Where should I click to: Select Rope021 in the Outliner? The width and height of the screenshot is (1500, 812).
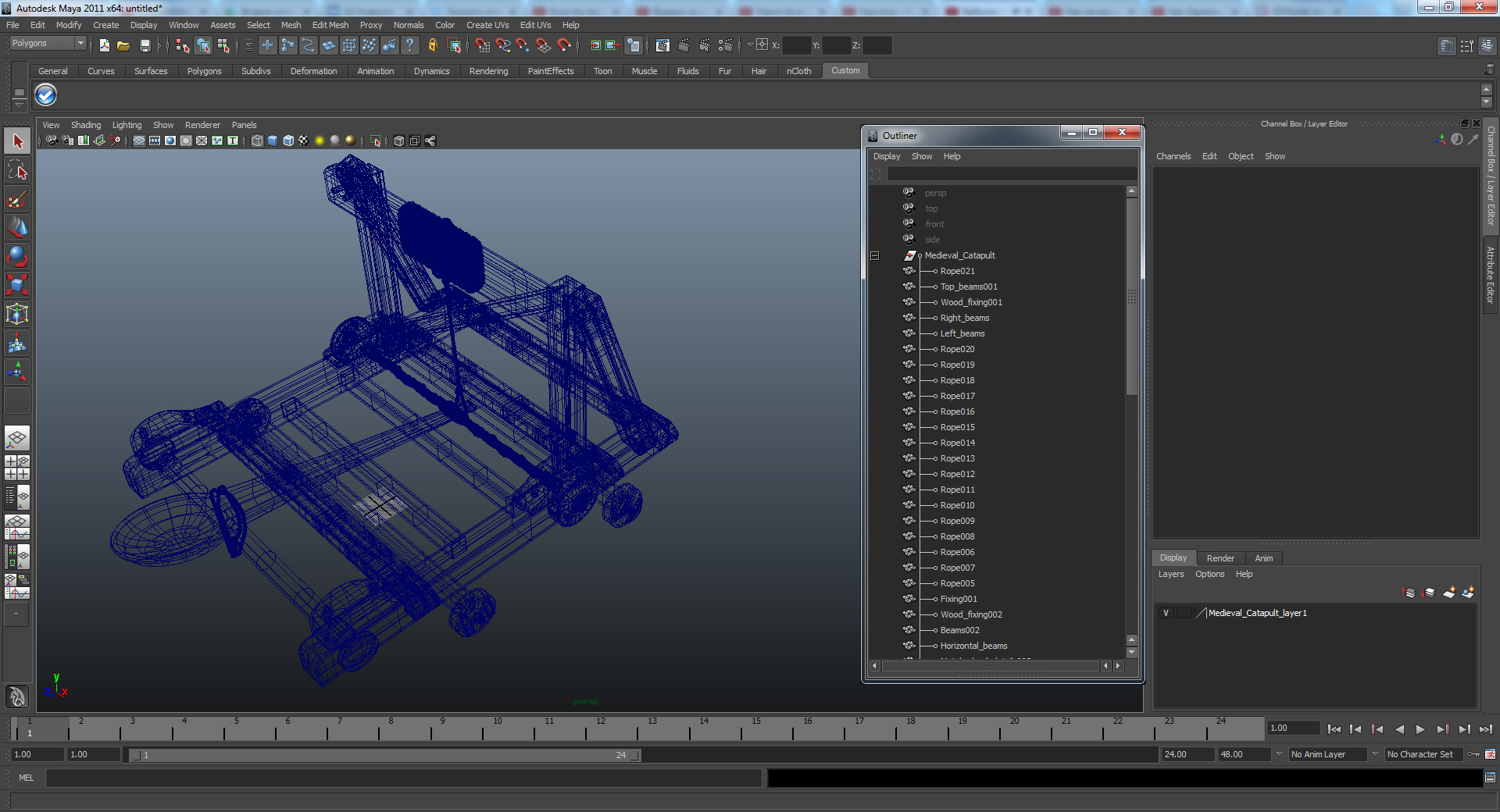(957, 271)
